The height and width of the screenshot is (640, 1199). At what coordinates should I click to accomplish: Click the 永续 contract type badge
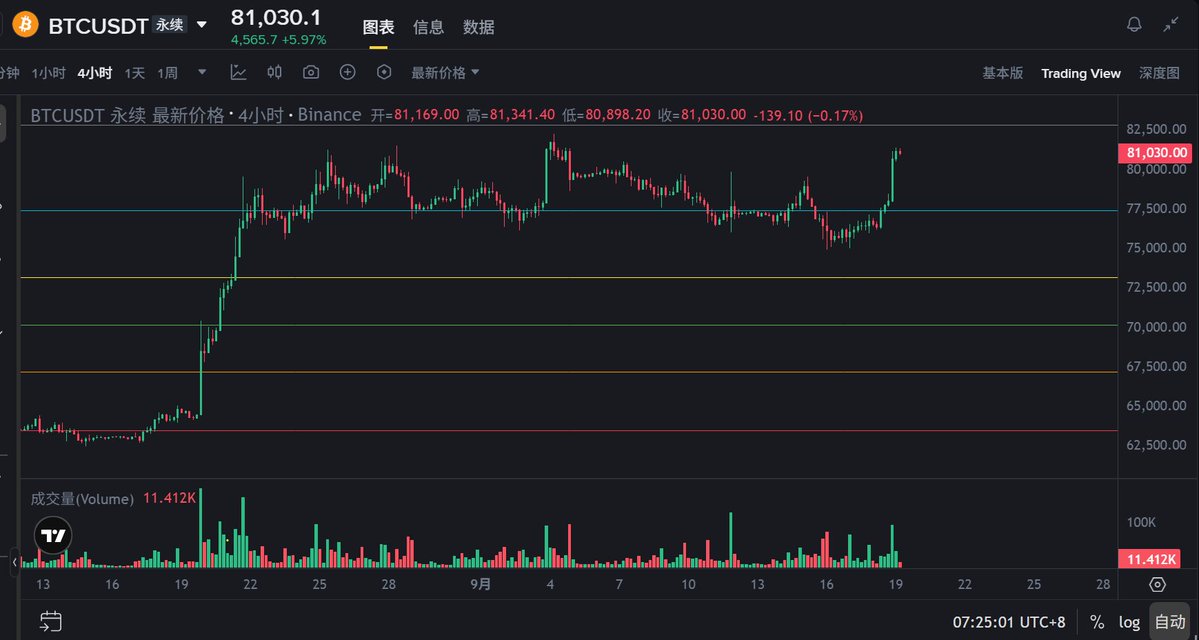pyautogui.click(x=170, y=24)
